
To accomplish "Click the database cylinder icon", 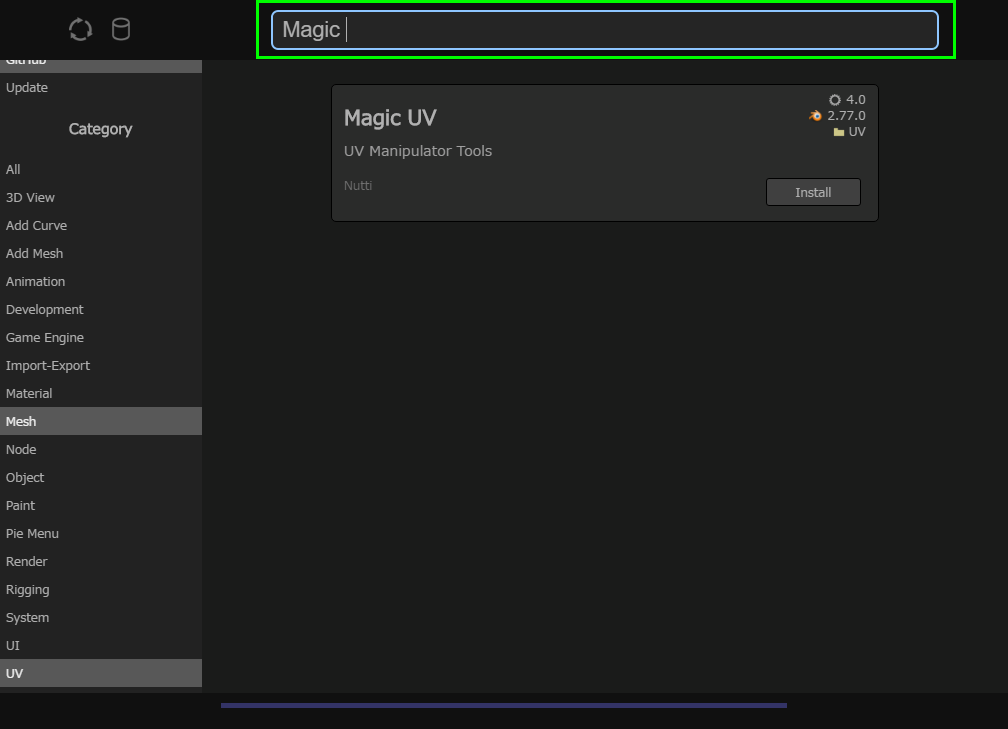I will coord(121,29).
